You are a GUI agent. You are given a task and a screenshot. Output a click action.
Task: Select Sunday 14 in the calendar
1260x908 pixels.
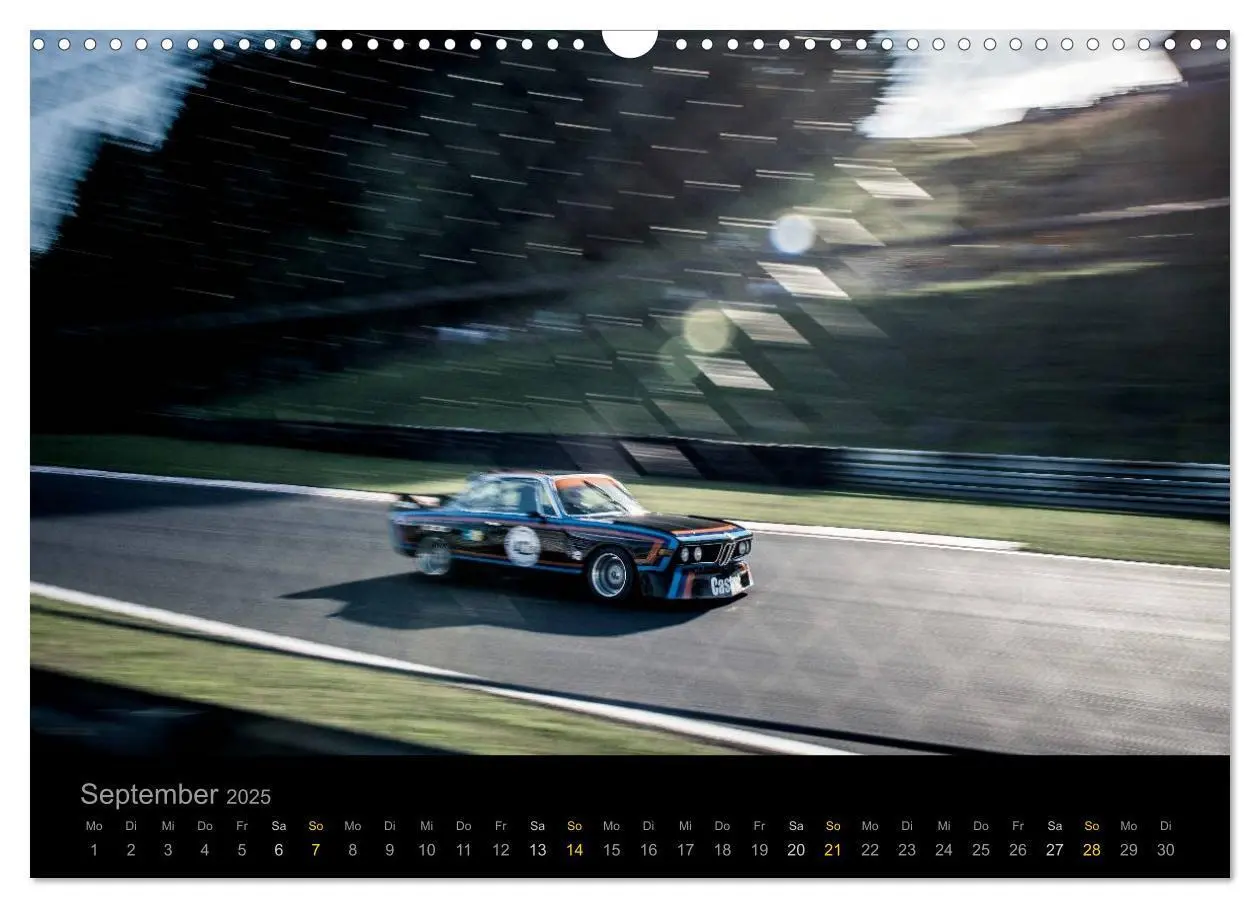(x=575, y=850)
